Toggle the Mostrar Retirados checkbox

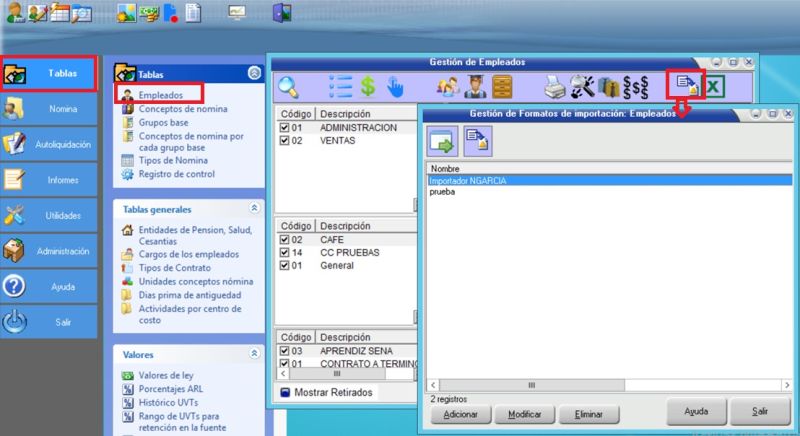coord(285,392)
